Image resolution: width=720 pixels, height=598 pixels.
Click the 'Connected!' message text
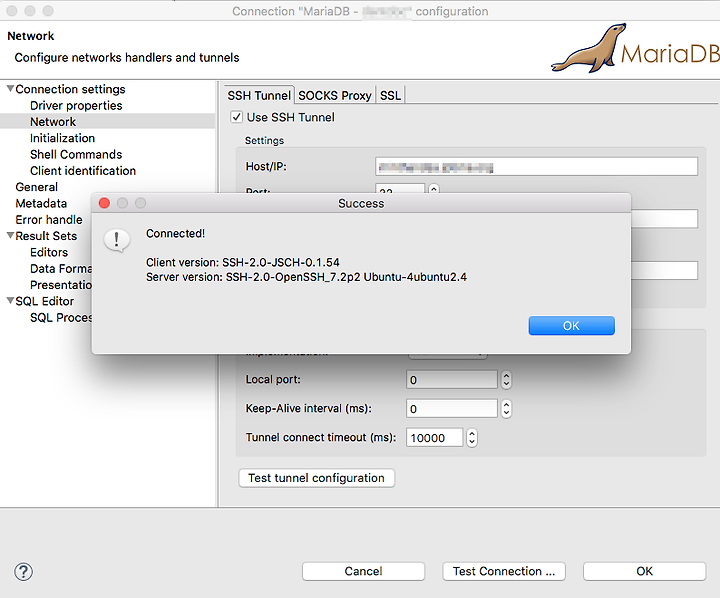[x=175, y=233]
